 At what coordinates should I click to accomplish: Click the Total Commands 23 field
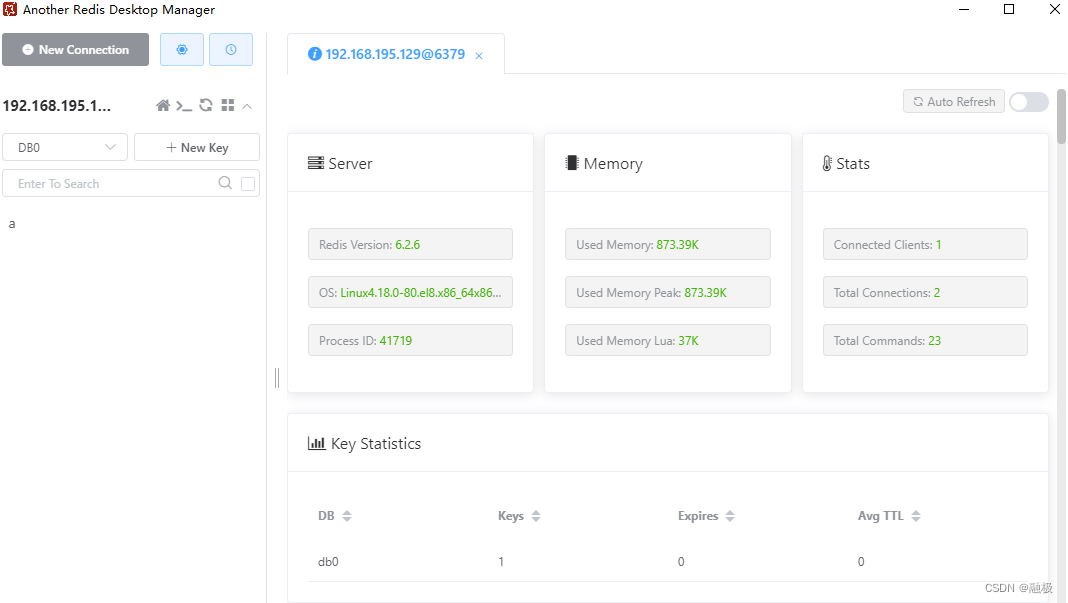click(925, 340)
